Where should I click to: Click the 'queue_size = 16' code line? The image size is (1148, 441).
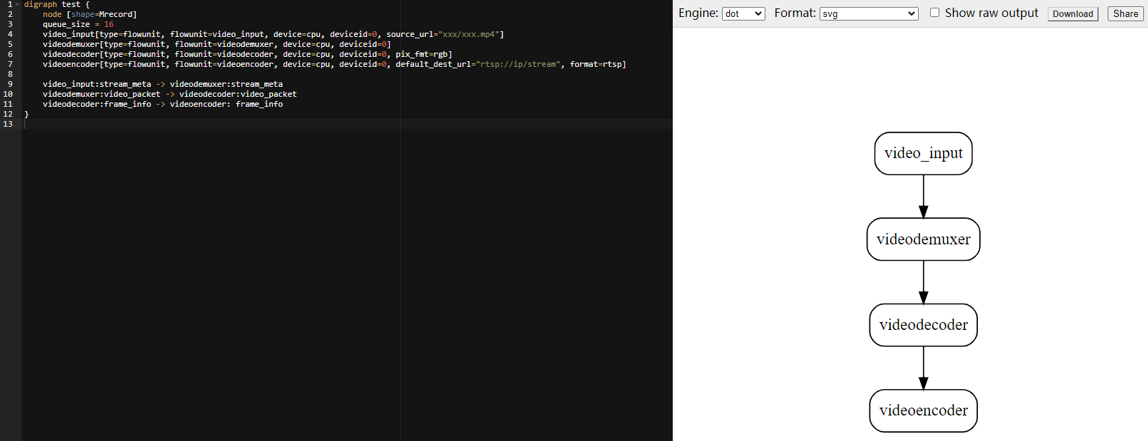pyautogui.click(x=78, y=24)
